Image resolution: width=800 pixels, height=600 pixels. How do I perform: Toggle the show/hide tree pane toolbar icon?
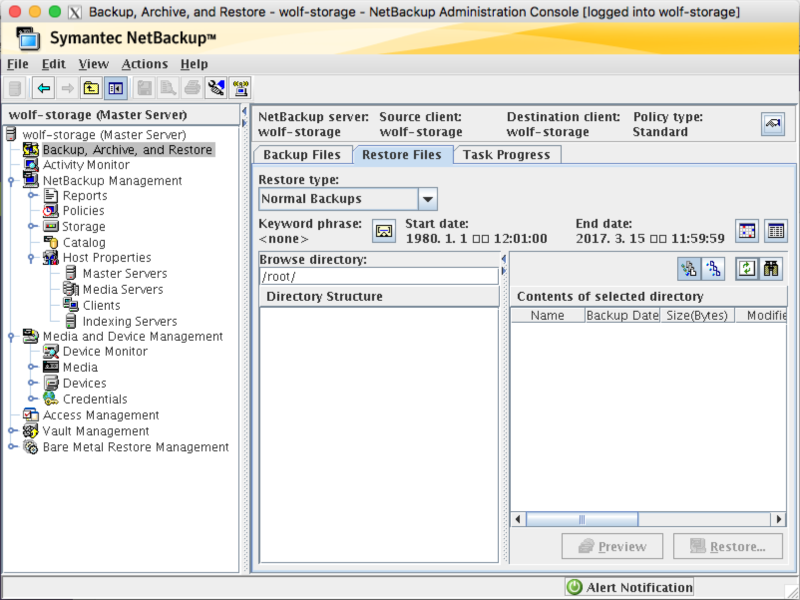point(116,88)
